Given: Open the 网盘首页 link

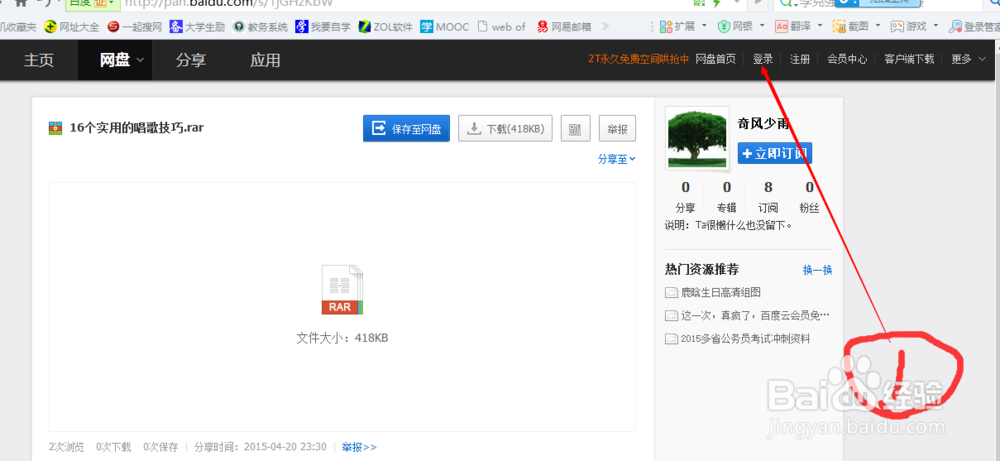Looking at the screenshot, I should (715, 59).
